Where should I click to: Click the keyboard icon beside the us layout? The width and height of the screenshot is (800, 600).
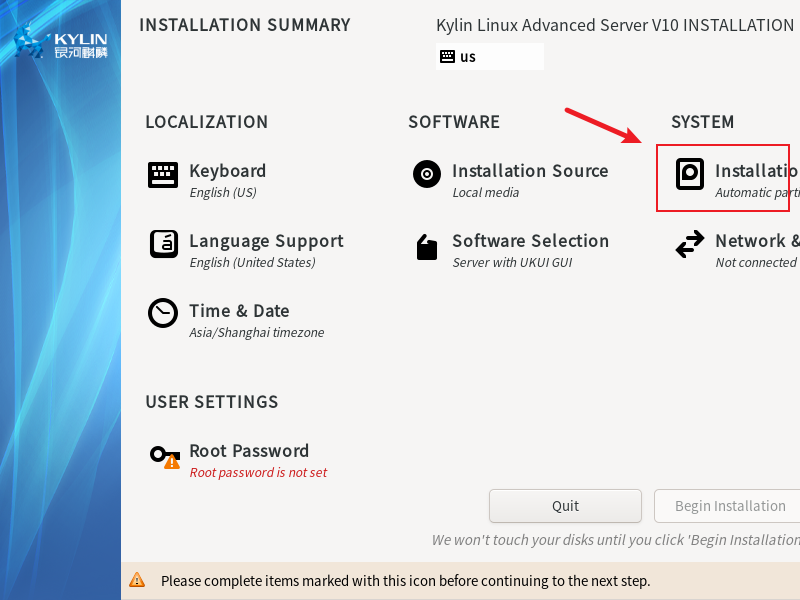[448, 57]
